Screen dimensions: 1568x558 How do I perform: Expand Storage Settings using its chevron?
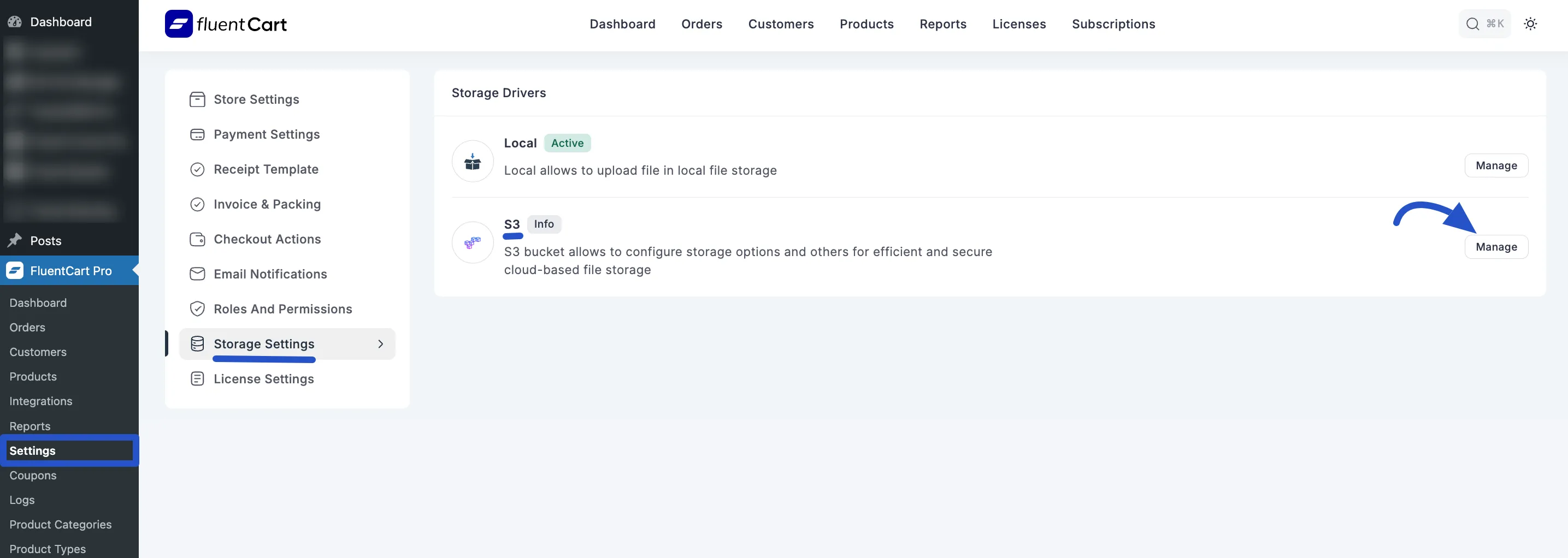(381, 343)
